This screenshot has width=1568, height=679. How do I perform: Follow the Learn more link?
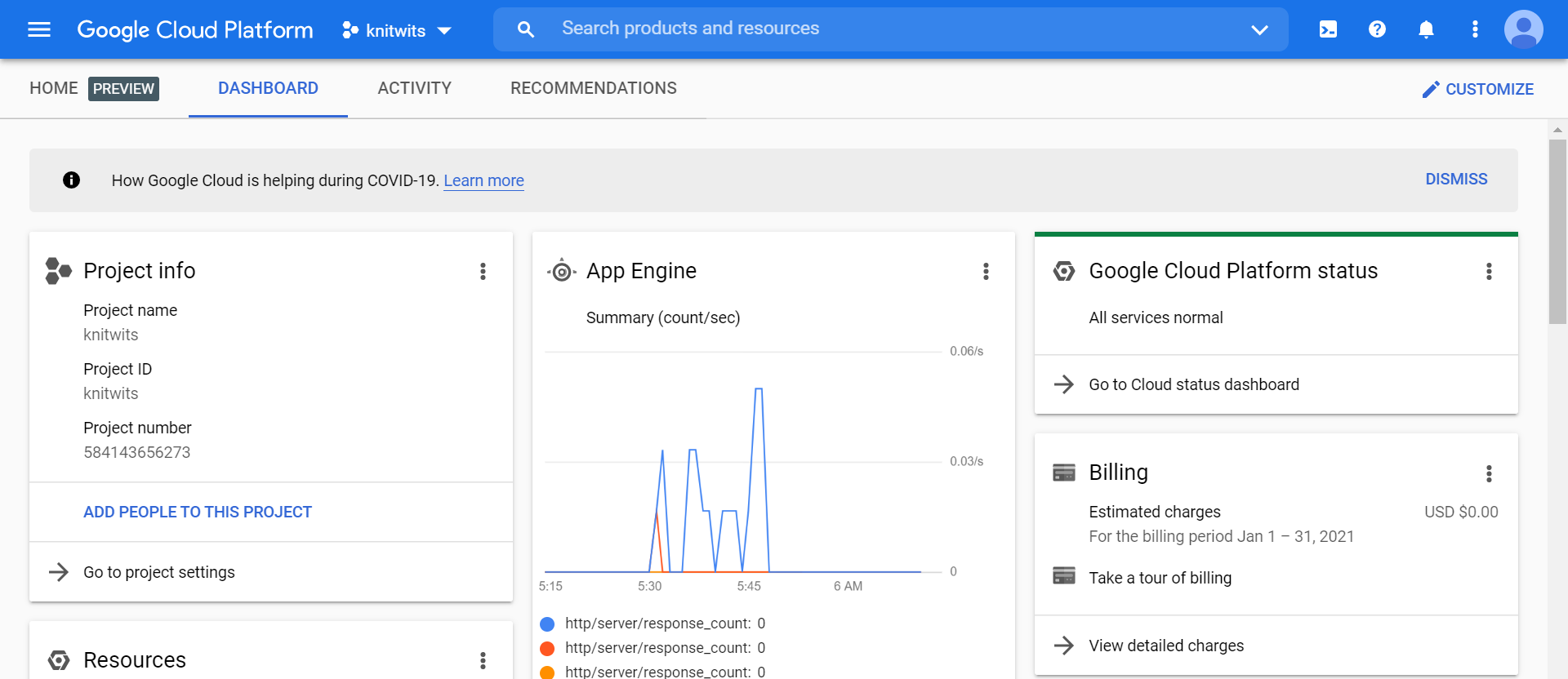[x=483, y=180]
